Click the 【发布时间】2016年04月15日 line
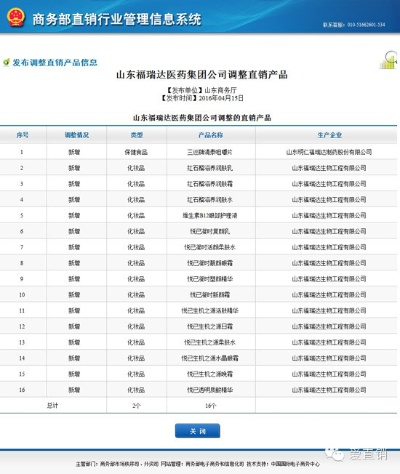This screenshot has height=474, width=400. (202, 98)
